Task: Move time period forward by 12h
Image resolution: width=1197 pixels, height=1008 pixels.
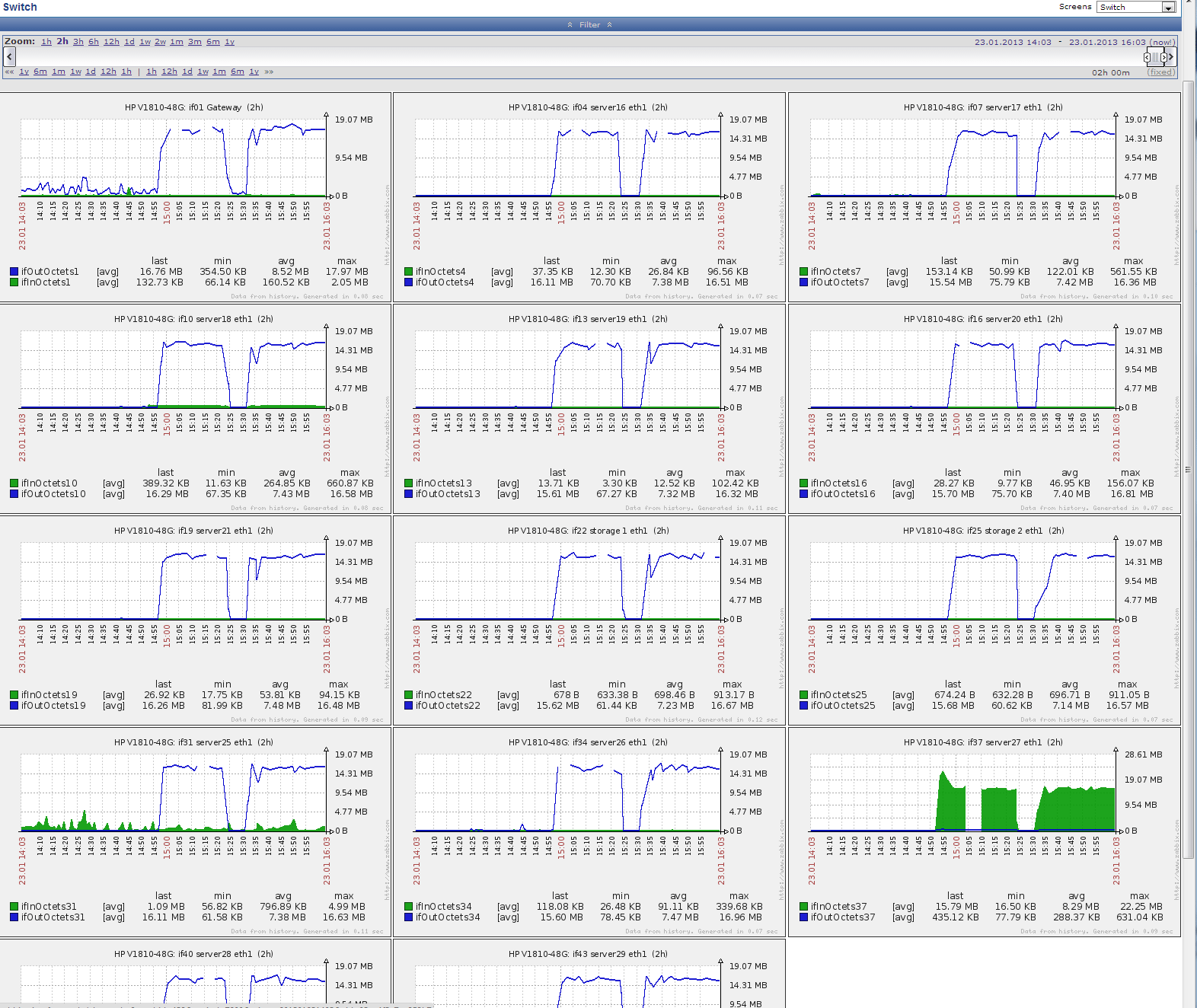Action: tap(169, 72)
